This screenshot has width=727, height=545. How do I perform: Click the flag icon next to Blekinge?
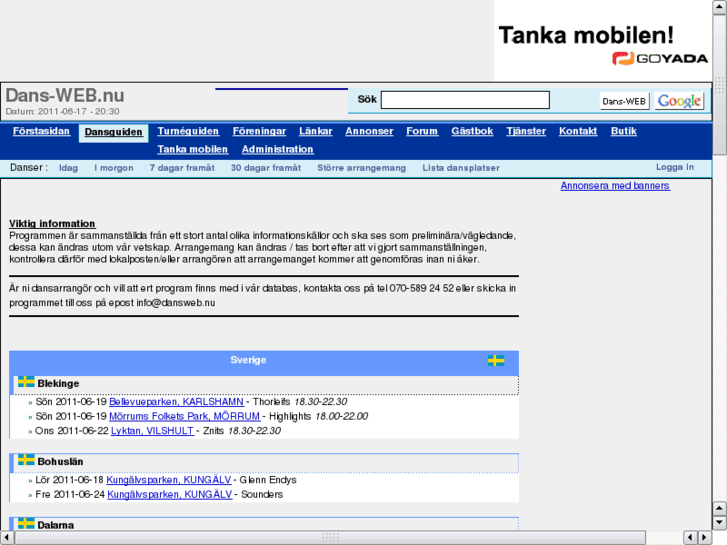26,382
